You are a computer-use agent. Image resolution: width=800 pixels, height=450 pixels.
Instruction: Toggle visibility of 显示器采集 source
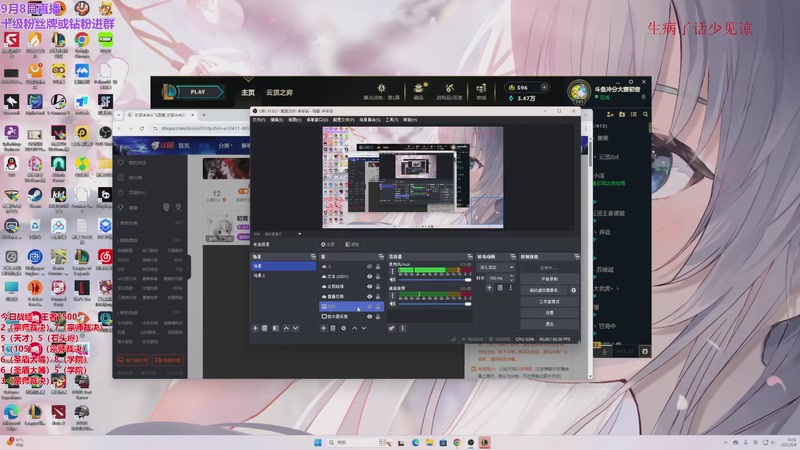click(370, 317)
